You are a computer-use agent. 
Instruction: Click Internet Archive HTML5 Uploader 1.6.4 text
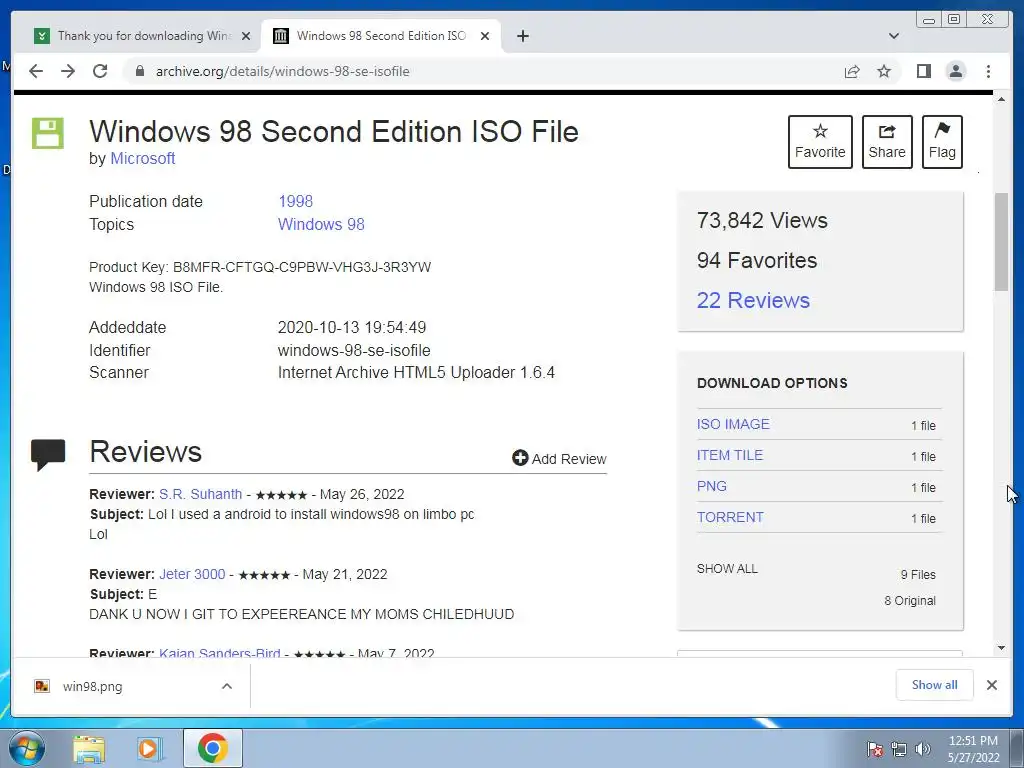point(417,372)
